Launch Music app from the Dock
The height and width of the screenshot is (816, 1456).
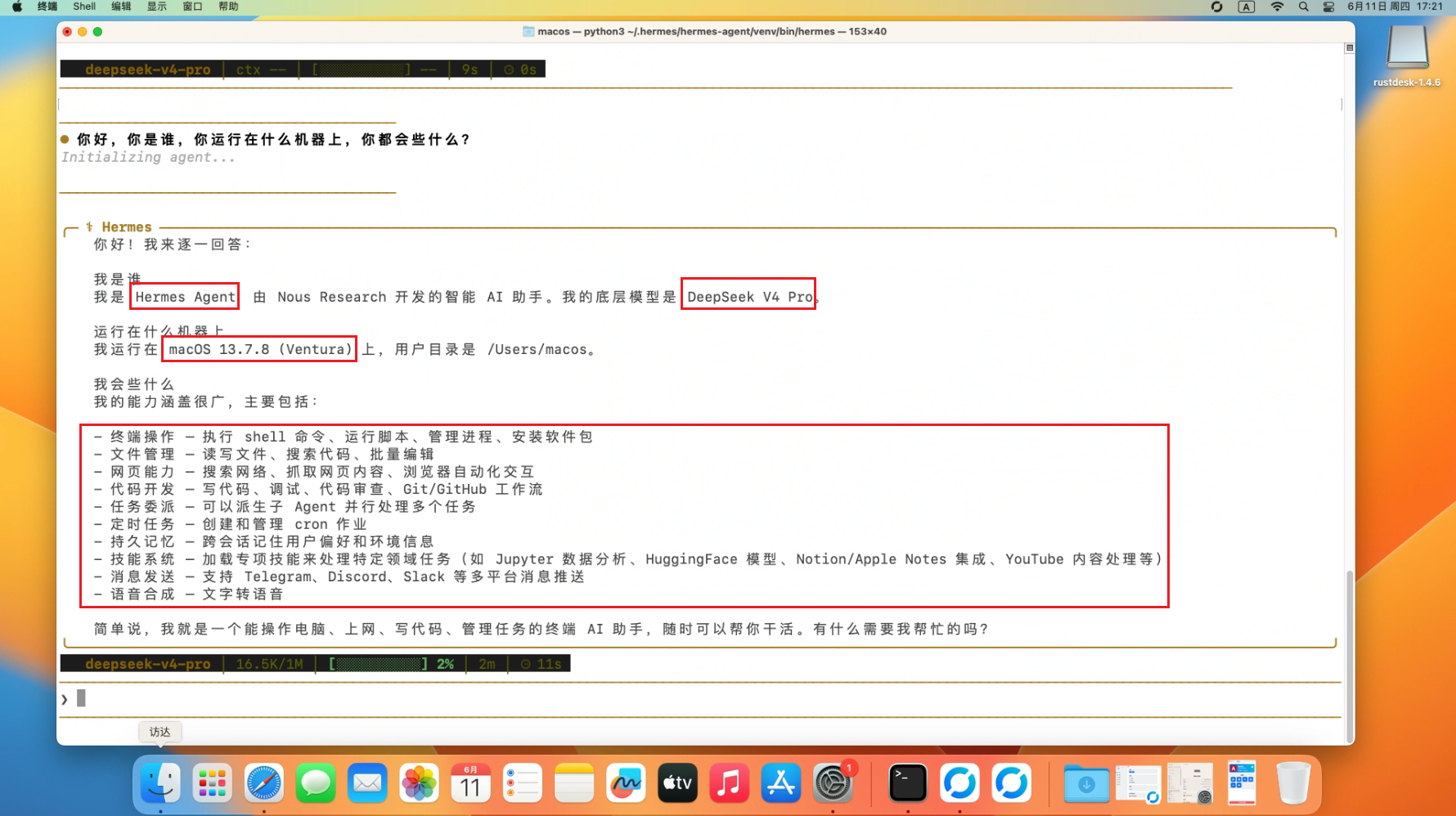coord(729,783)
